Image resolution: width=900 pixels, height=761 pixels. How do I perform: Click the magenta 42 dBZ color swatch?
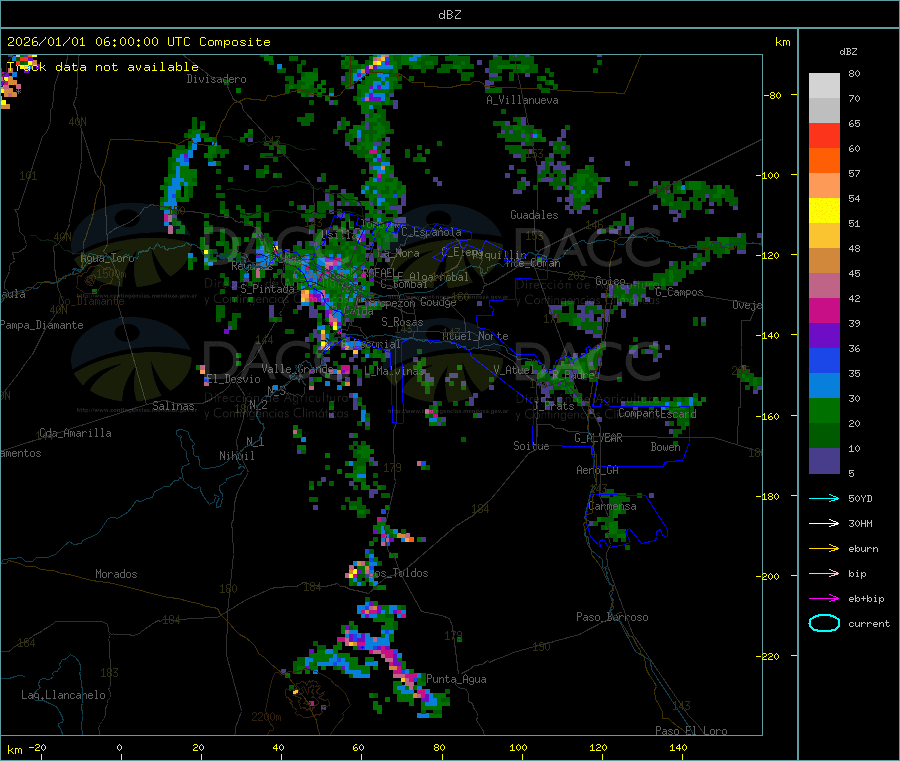[x=824, y=310]
